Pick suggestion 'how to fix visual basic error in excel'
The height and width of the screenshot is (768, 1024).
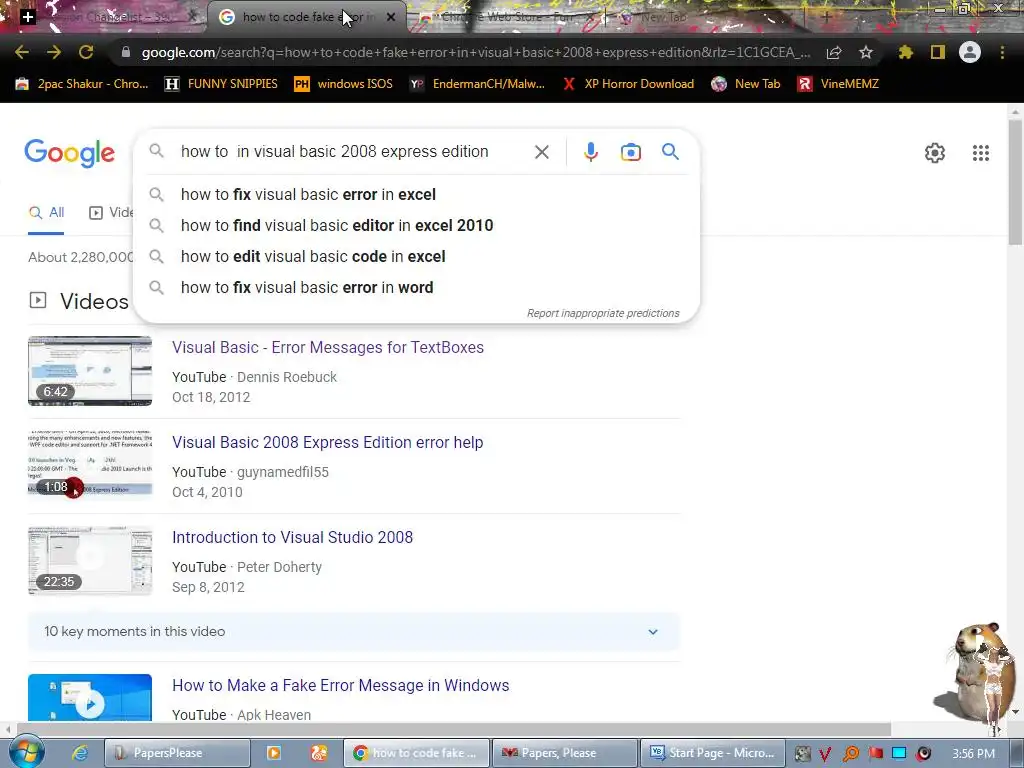coord(417,195)
